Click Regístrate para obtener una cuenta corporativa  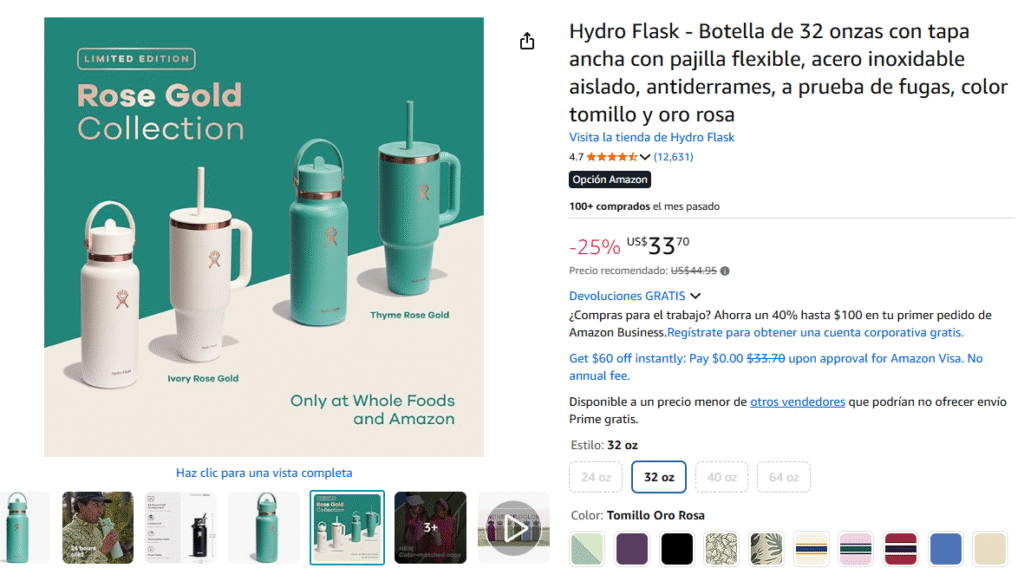815,332
